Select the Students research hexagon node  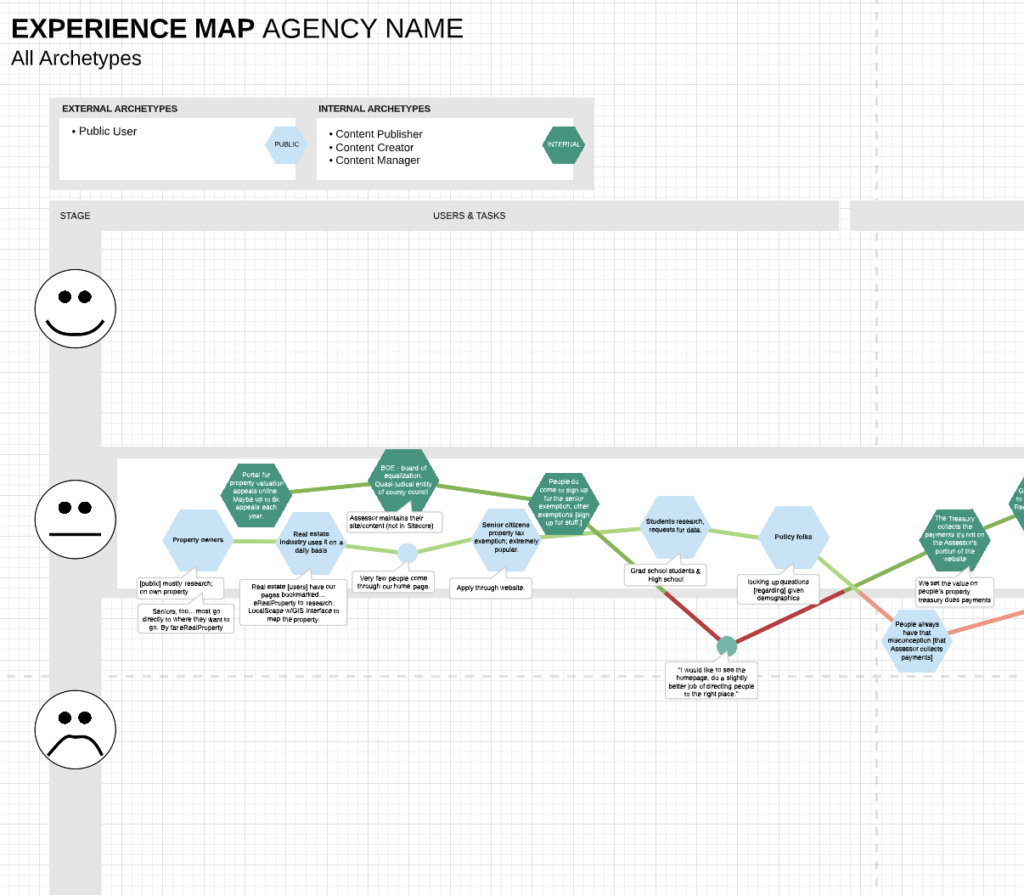point(675,526)
